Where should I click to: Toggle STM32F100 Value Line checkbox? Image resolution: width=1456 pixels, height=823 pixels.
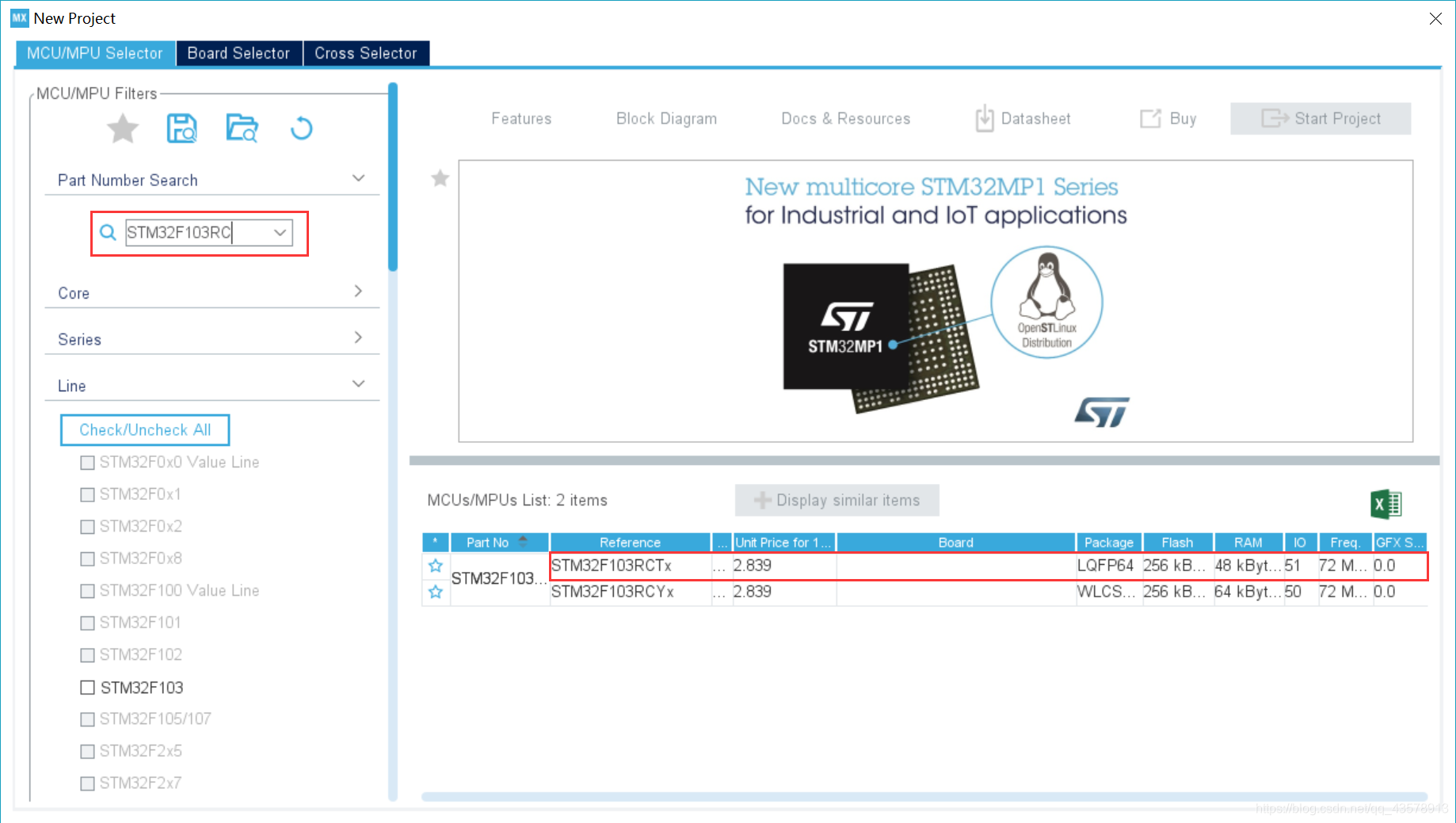click(87, 591)
